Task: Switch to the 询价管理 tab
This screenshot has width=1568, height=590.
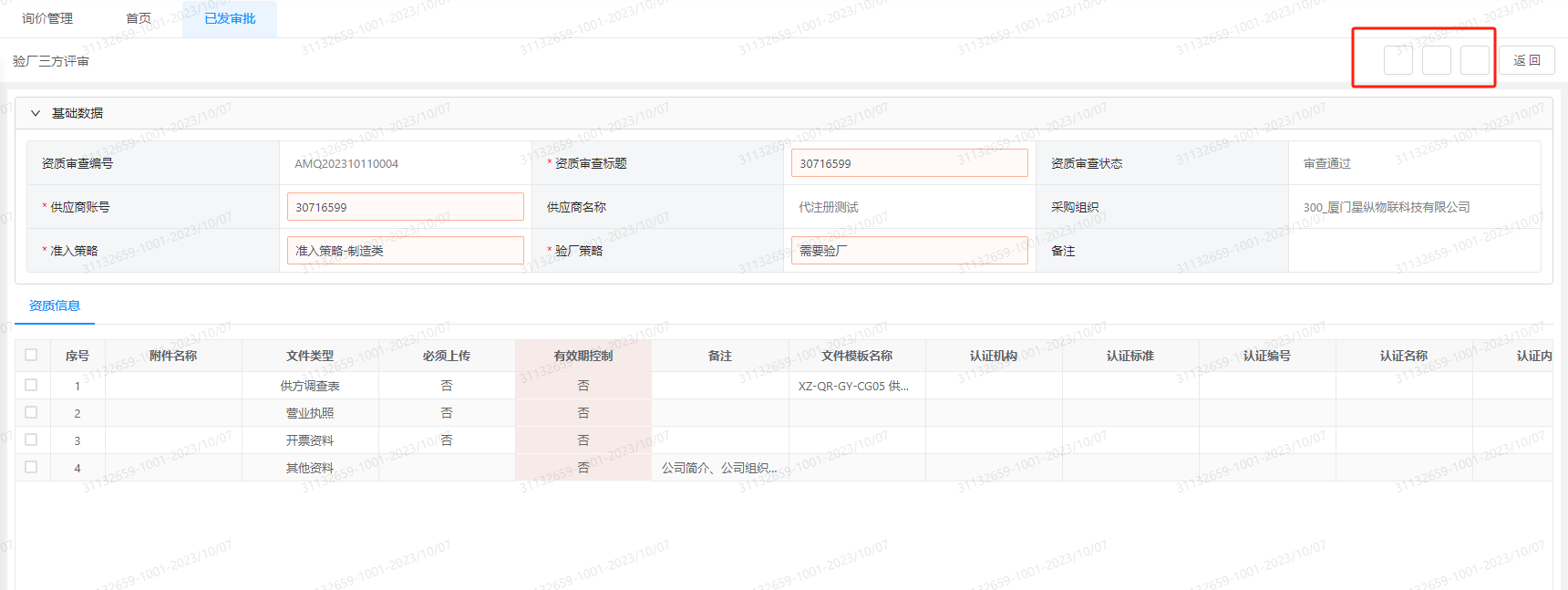Action: tap(47, 18)
